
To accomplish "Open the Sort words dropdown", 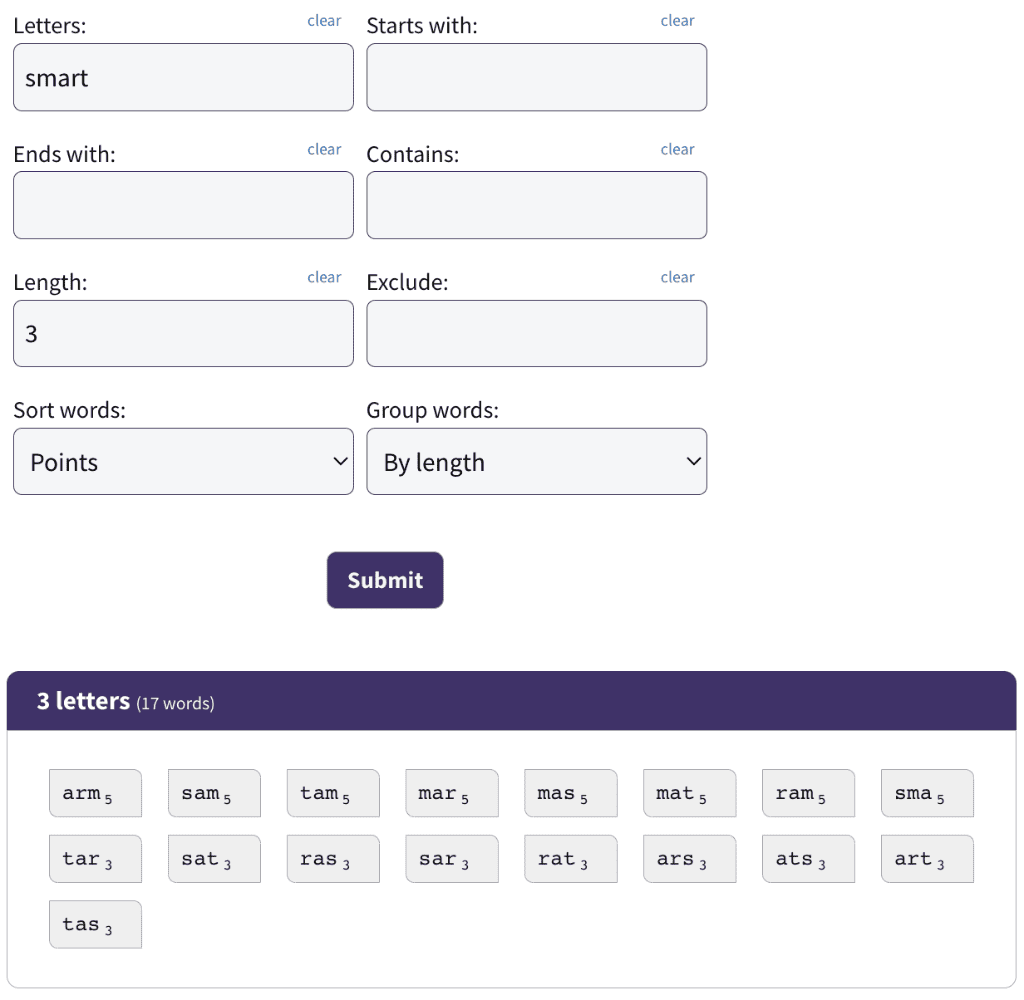I will pos(184,462).
